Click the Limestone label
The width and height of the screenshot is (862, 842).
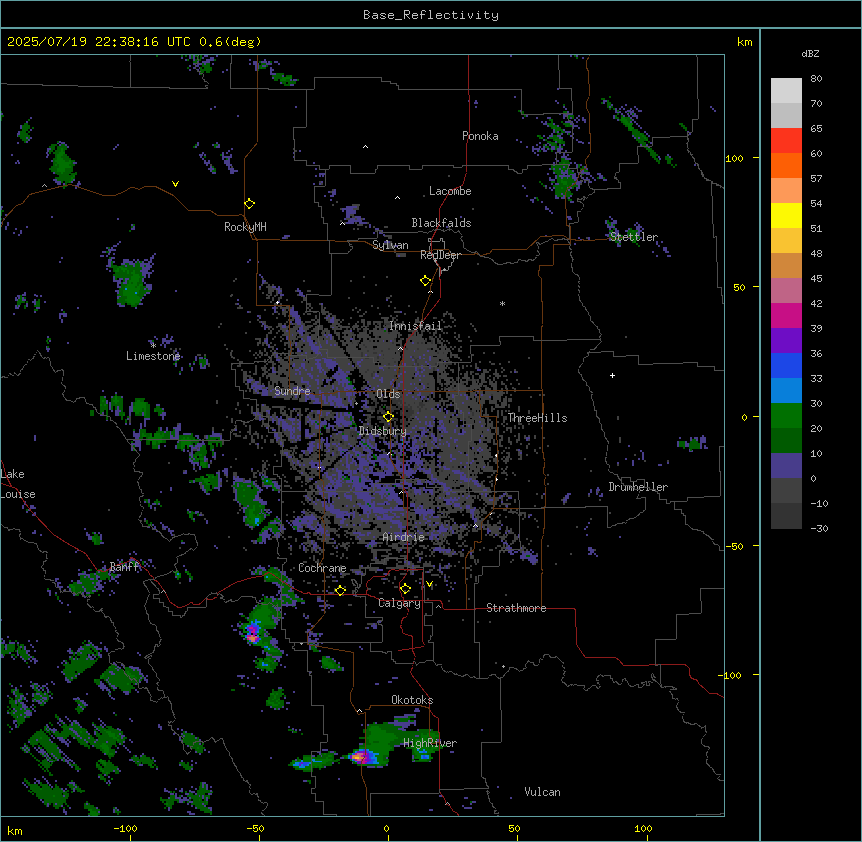coord(153,356)
